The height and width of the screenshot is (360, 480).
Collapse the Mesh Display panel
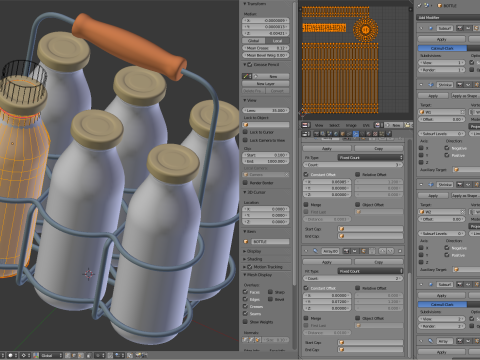(245, 275)
